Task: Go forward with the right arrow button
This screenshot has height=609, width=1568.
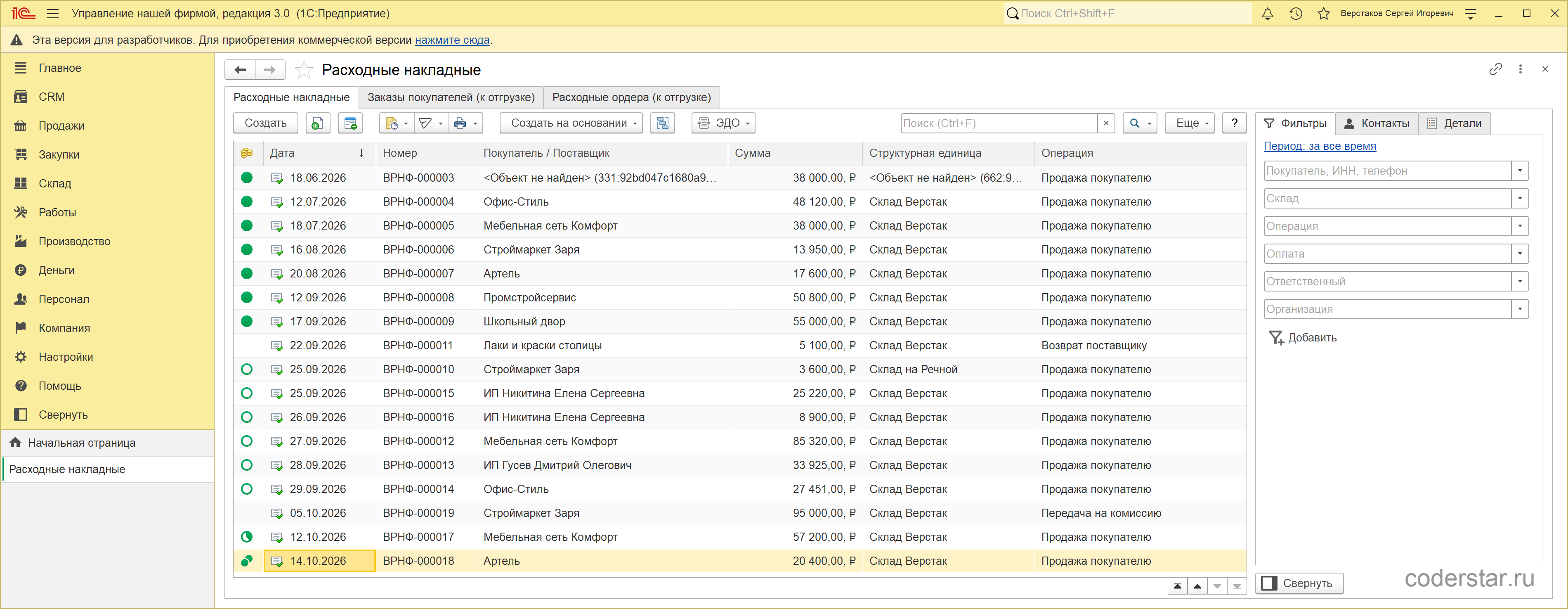Action: point(269,70)
